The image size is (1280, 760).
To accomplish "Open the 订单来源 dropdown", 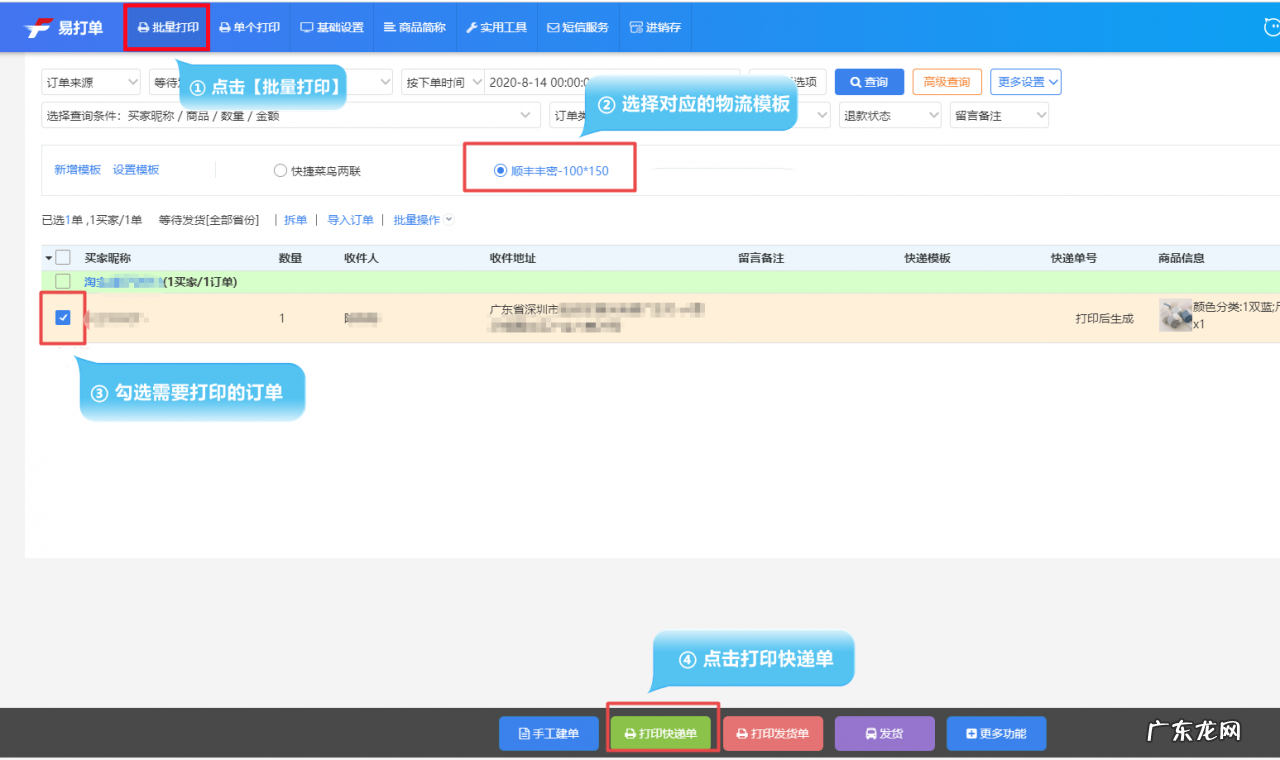I will [x=90, y=81].
